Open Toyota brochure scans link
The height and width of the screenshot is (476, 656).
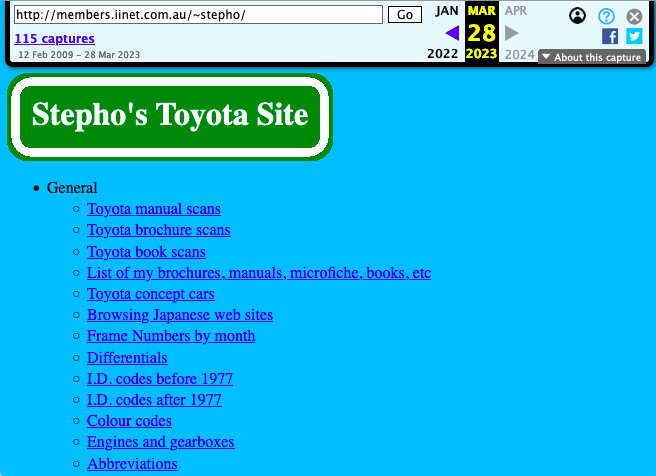click(x=159, y=230)
